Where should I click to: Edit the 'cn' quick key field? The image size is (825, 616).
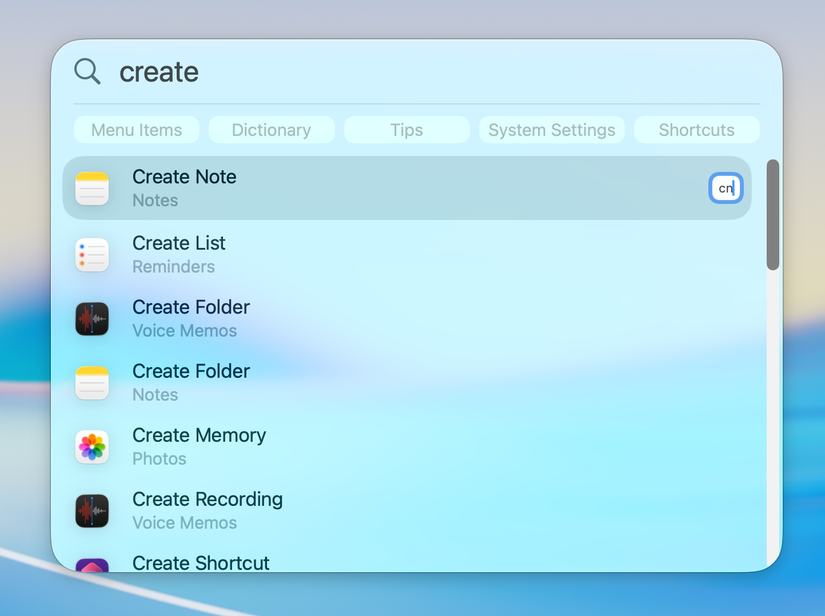point(726,188)
